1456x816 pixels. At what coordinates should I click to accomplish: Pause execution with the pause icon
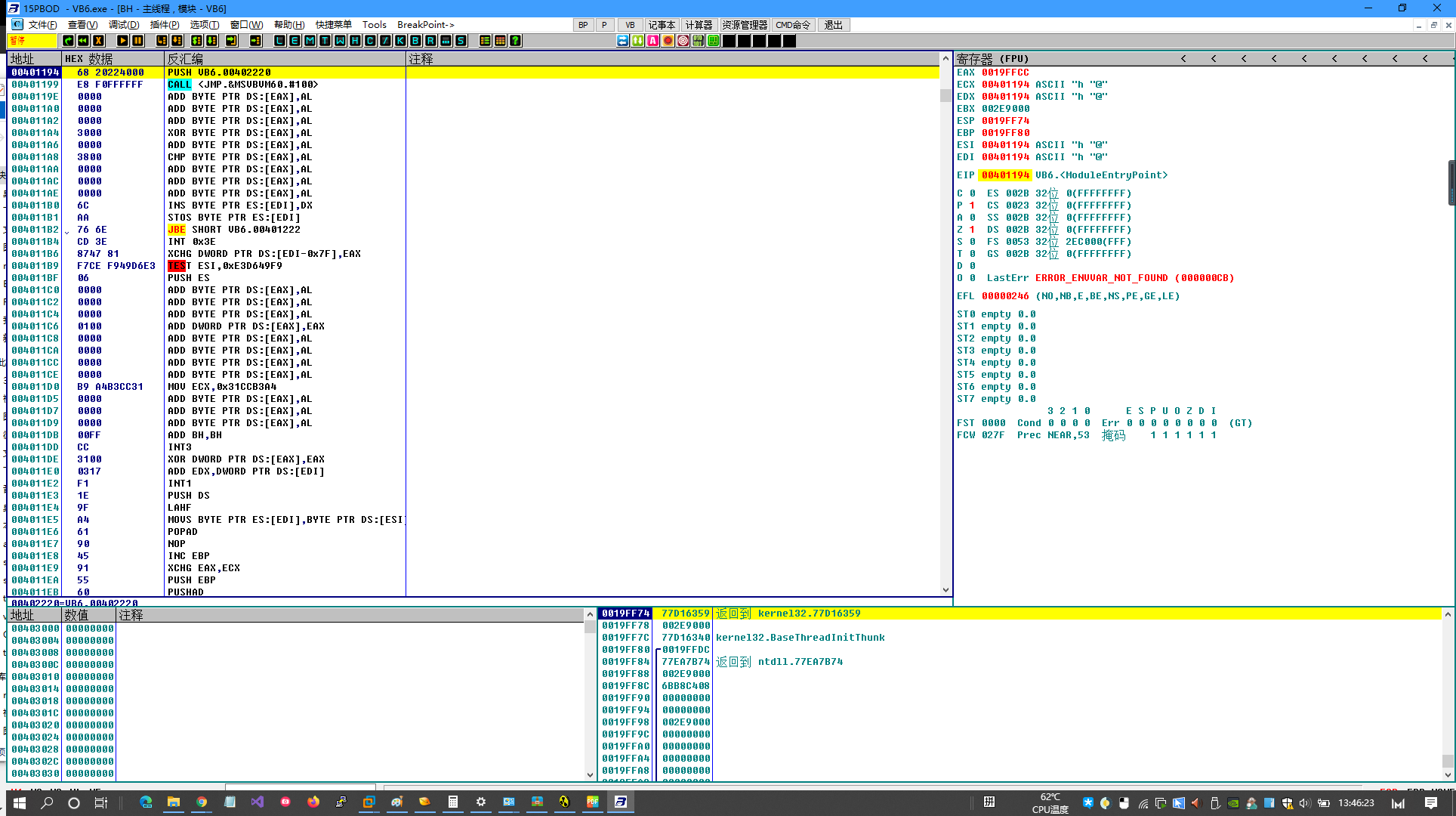(x=137, y=41)
